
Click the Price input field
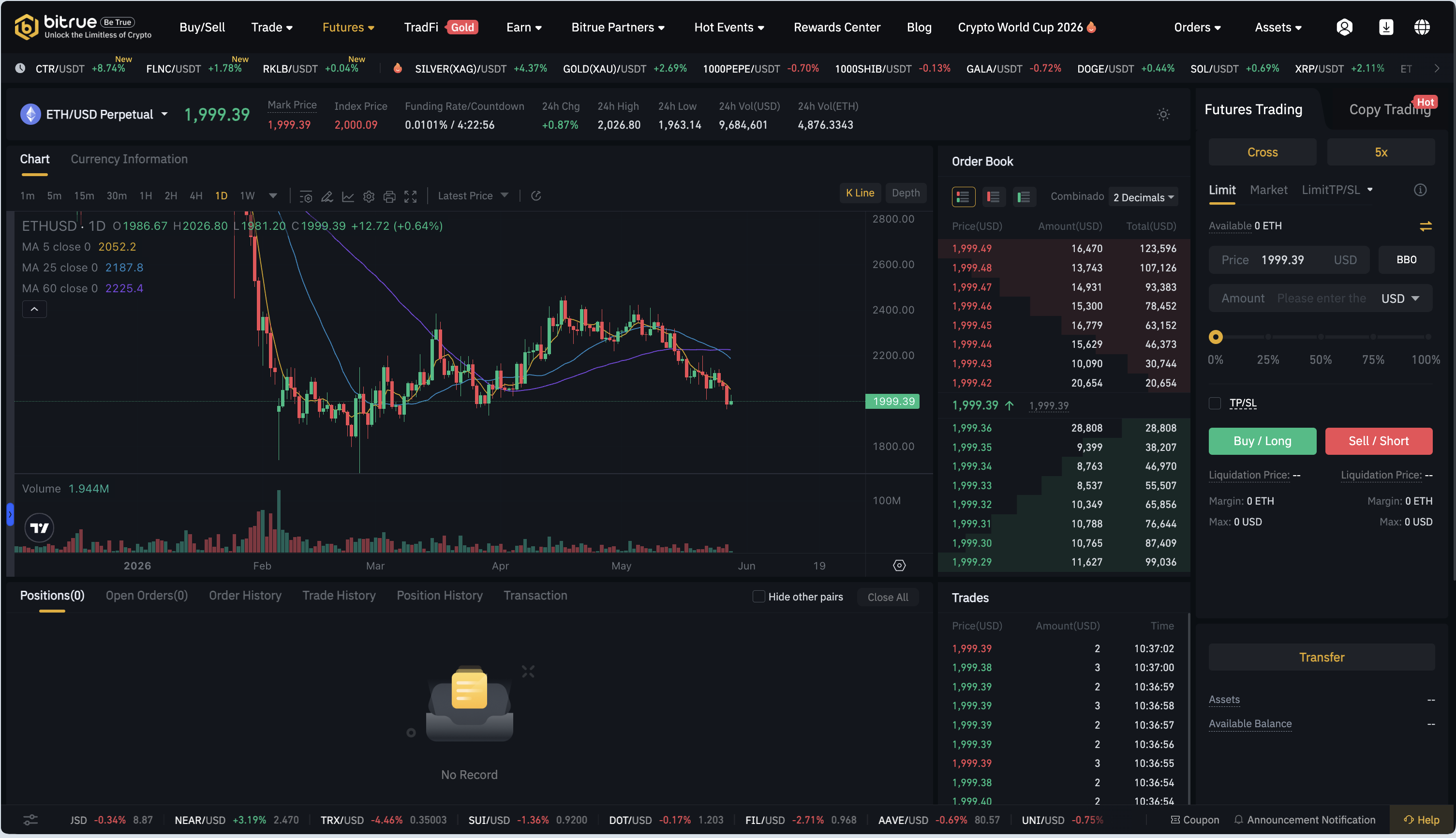(x=1289, y=259)
